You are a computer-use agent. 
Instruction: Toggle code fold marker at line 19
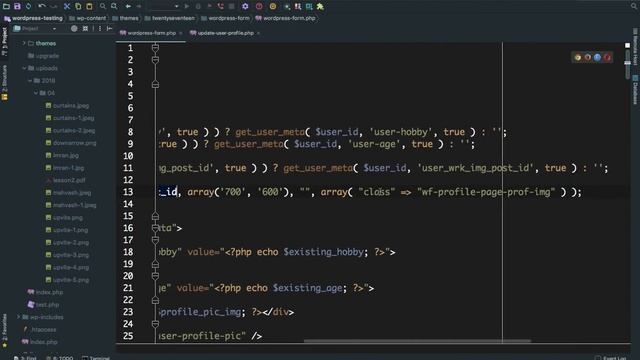(x=155, y=264)
